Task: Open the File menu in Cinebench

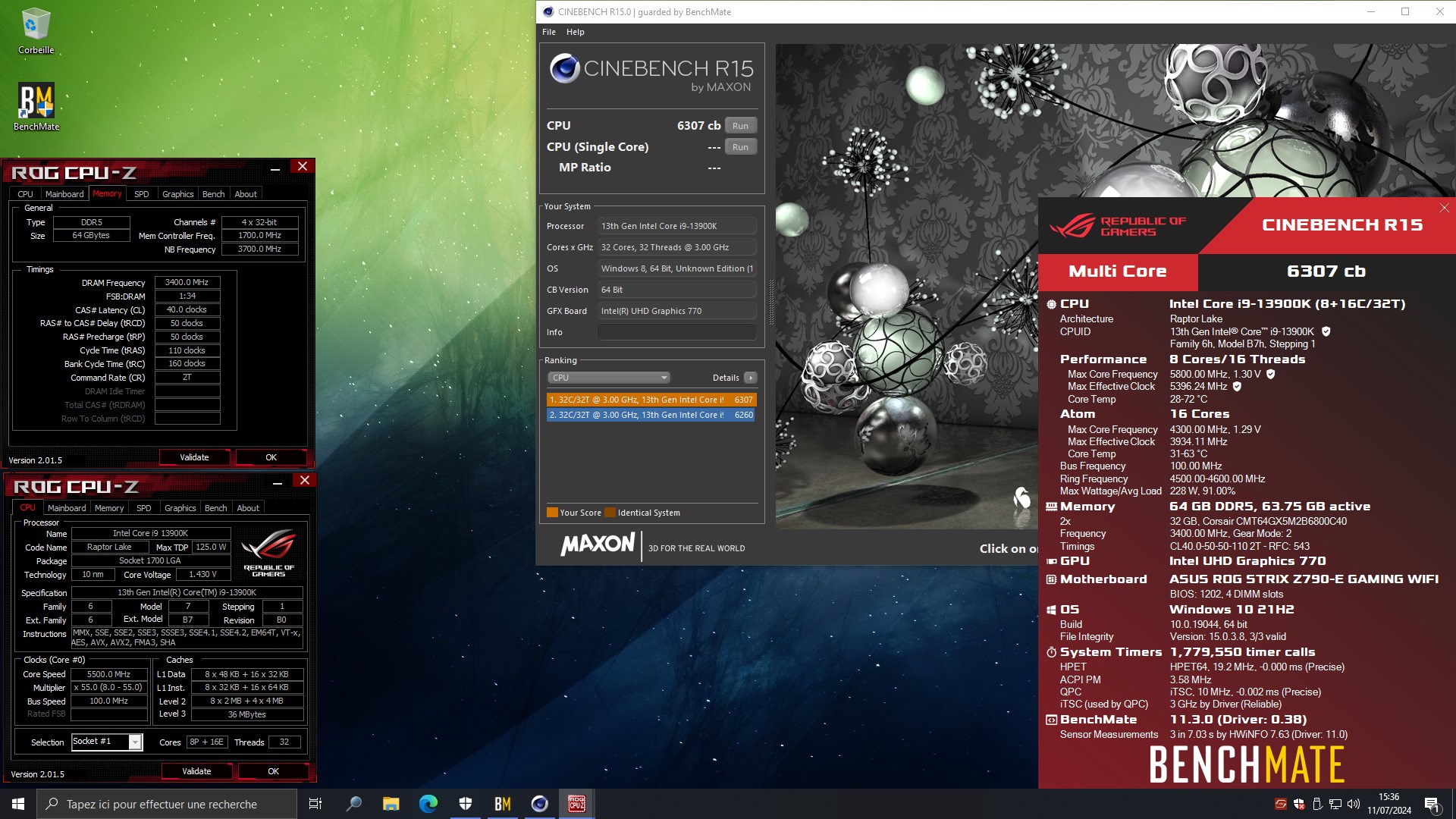Action: tap(549, 32)
